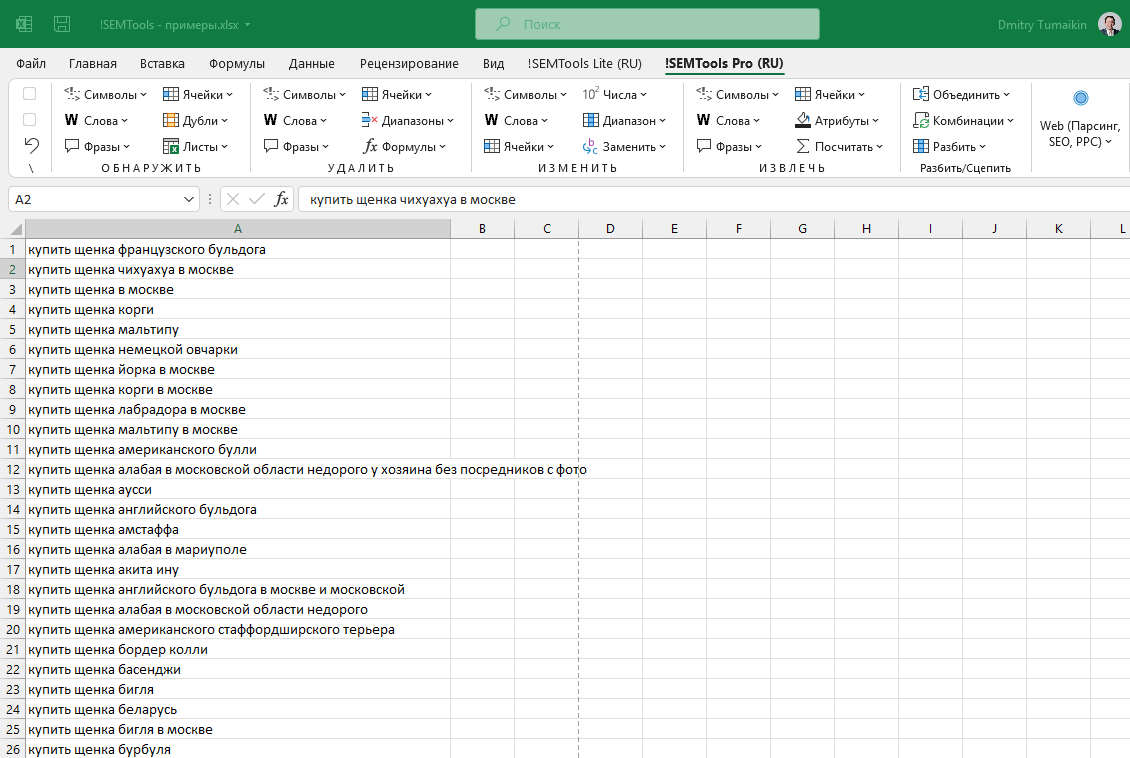The image size is (1130, 758).
Task: Open the Листы sheets menu
Action: 195,146
